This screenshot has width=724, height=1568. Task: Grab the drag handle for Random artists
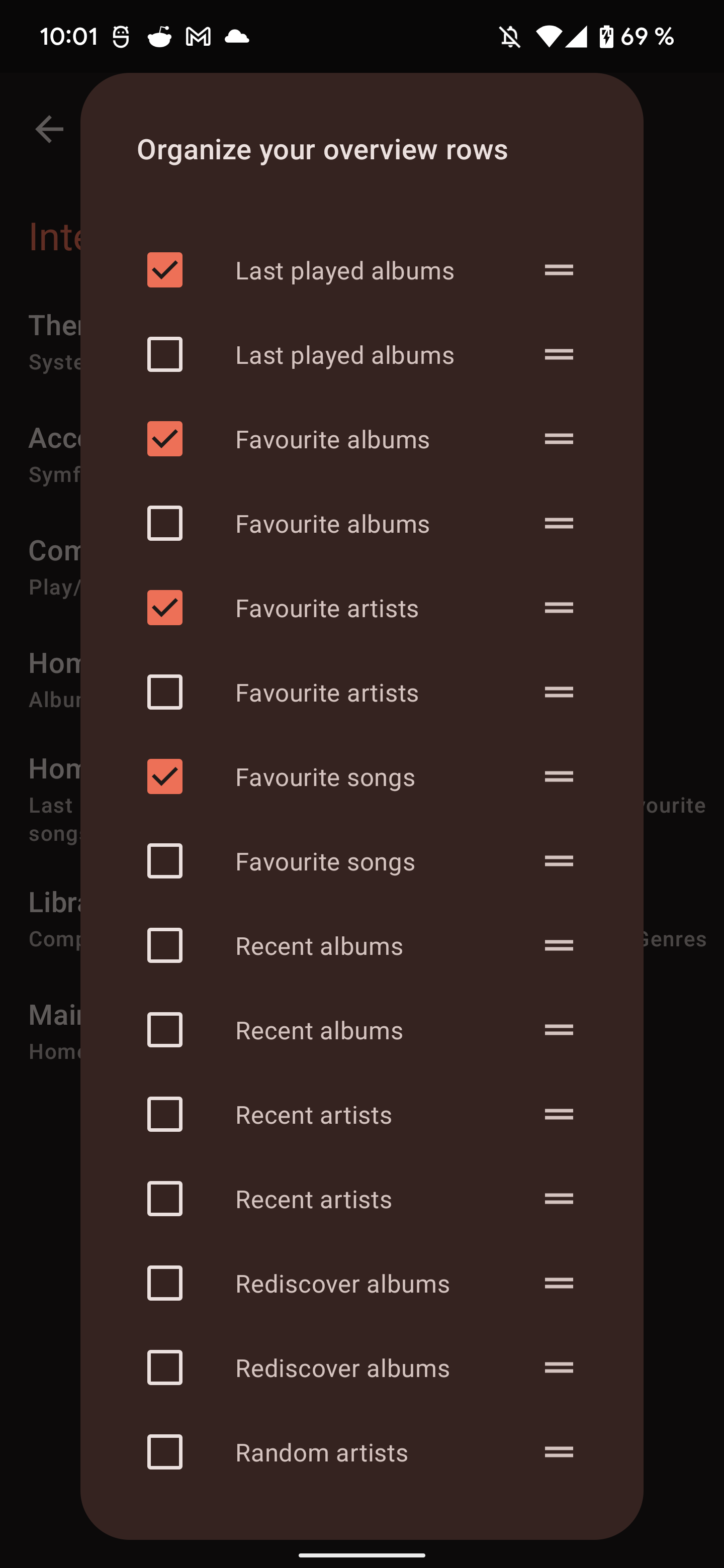click(x=559, y=1452)
